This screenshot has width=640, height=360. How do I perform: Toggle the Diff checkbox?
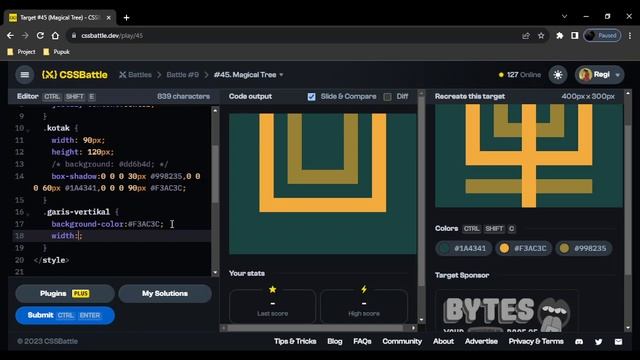tap(387, 97)
